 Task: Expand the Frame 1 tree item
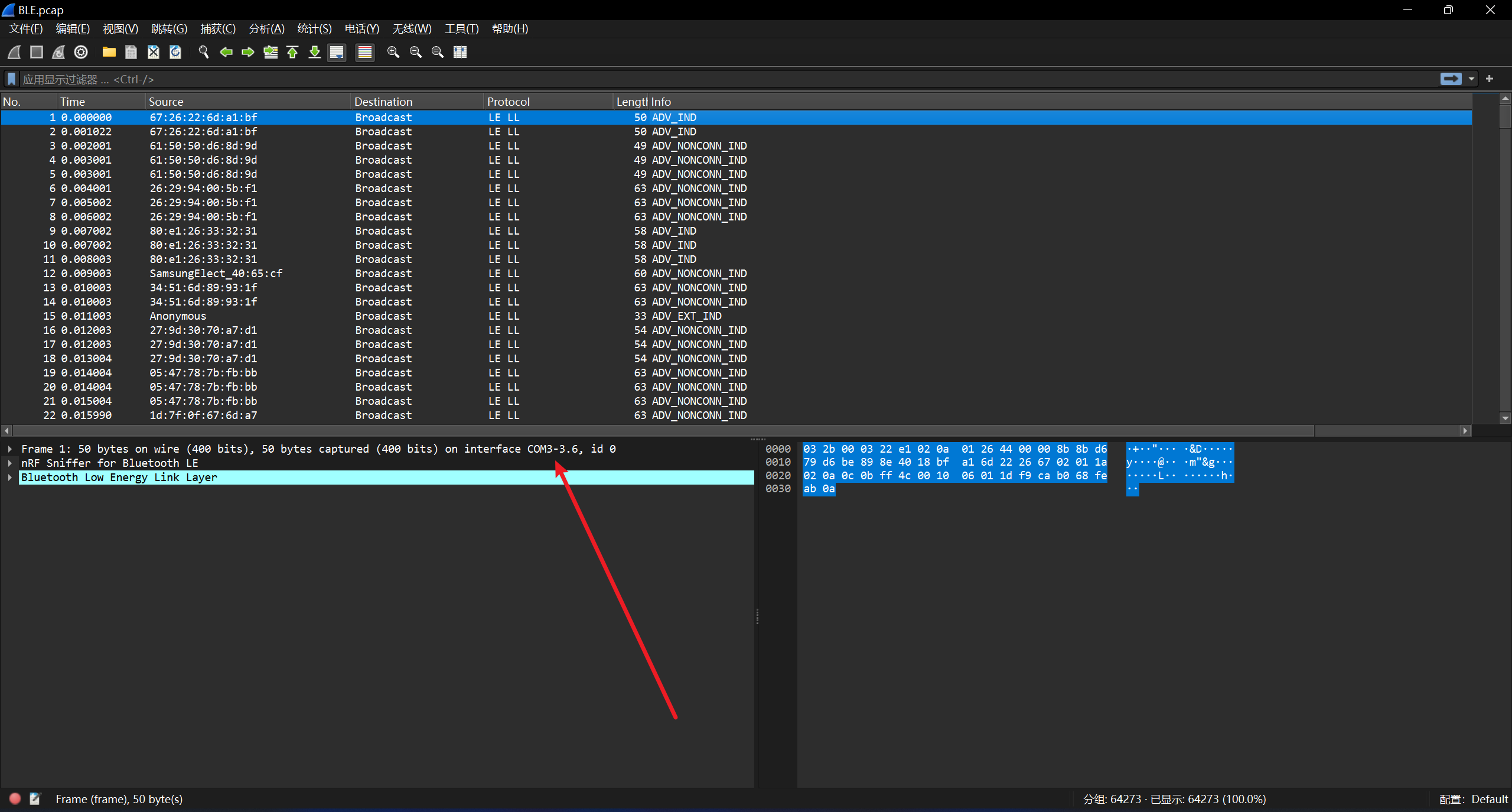click(x=10, y=449)
